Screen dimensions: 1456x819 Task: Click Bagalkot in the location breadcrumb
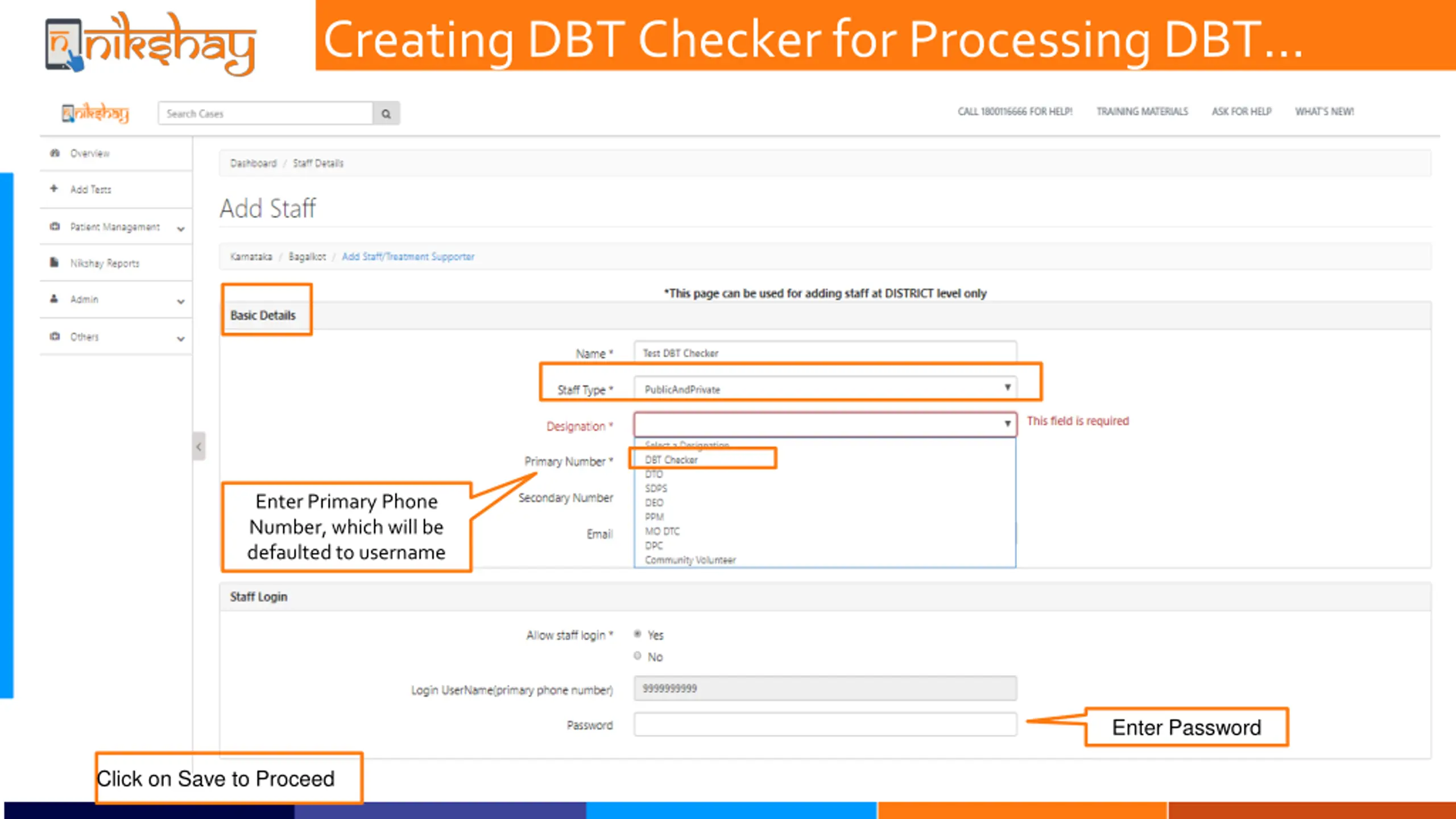307,257
